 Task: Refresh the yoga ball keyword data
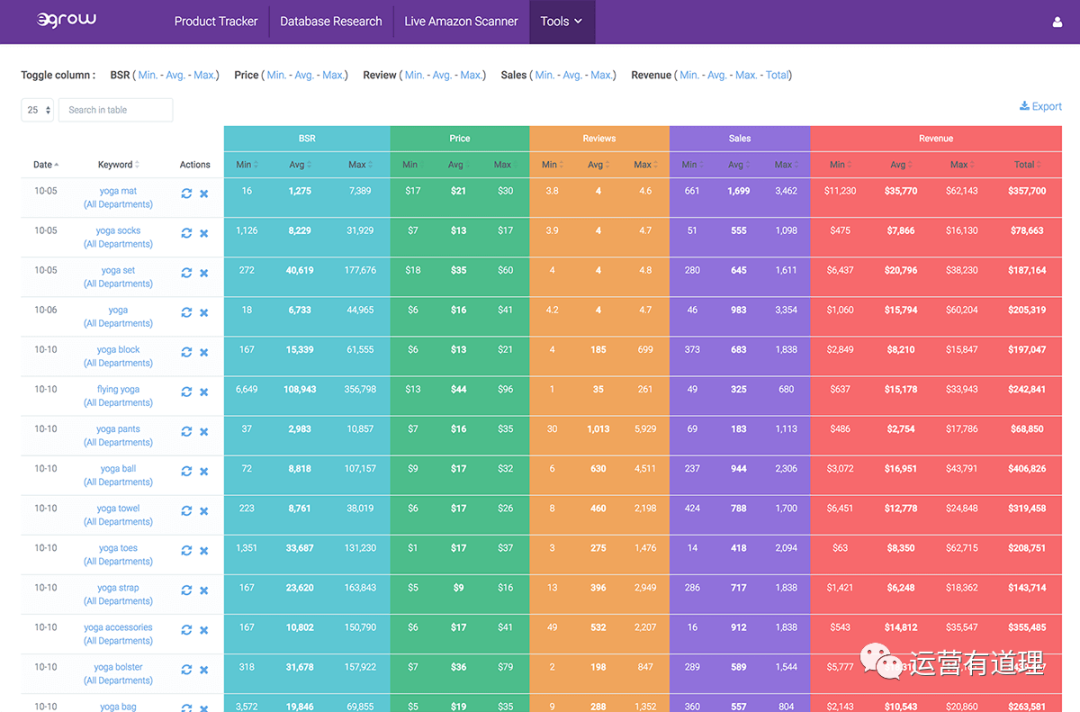[x=186, y=471]
